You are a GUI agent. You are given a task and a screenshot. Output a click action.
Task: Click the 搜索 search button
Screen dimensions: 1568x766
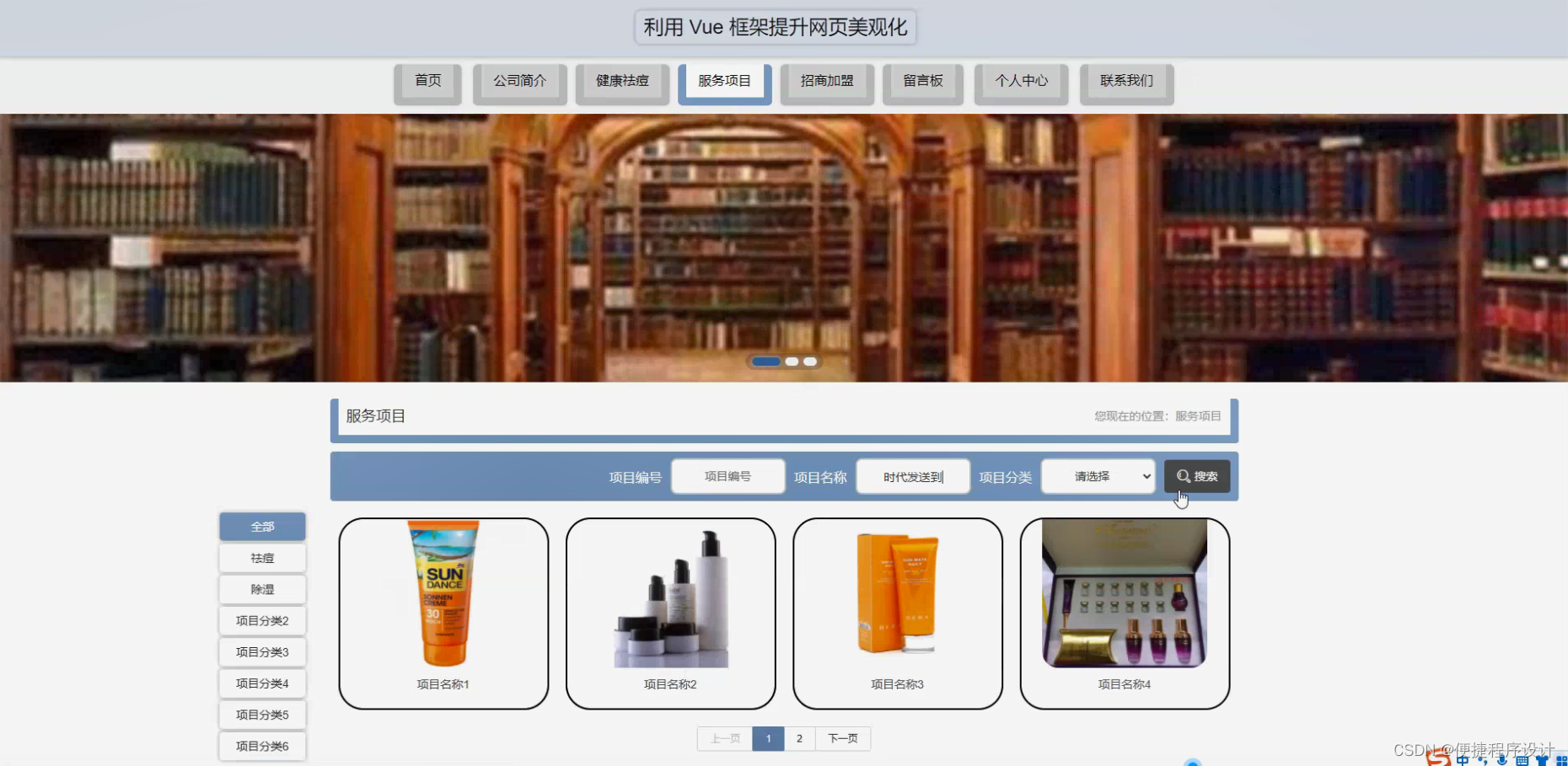tap(1197, 476)
